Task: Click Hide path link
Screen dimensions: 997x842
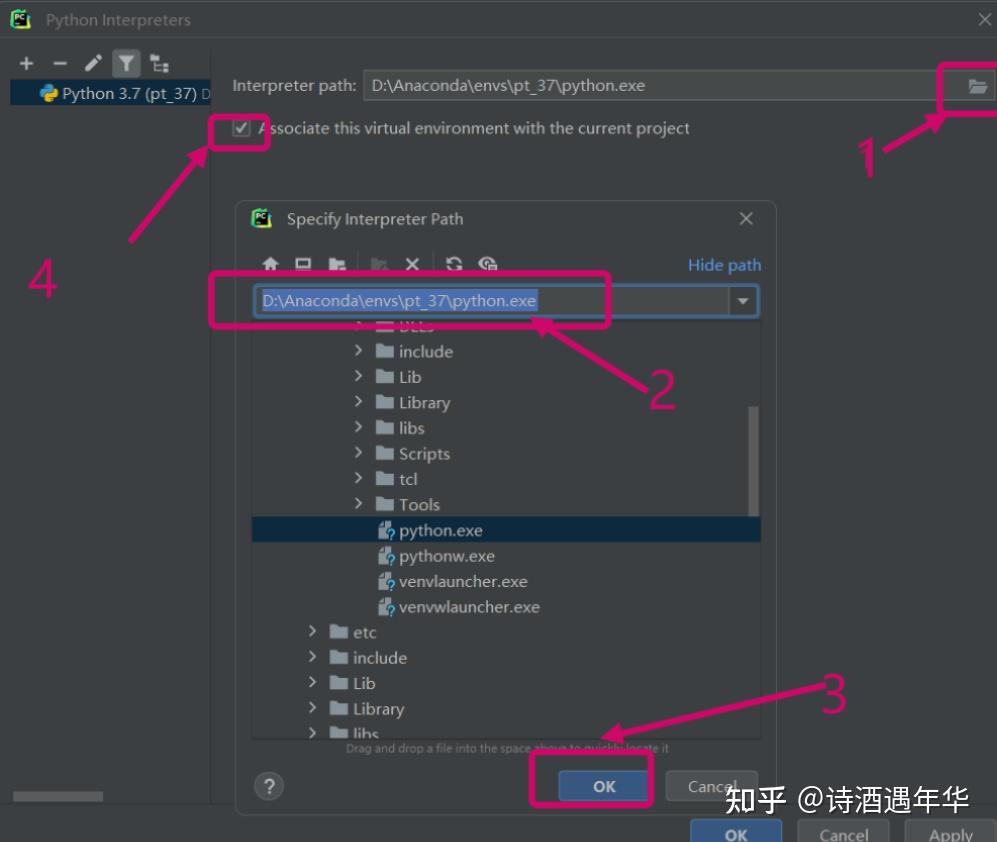Action: click(724, 265)
